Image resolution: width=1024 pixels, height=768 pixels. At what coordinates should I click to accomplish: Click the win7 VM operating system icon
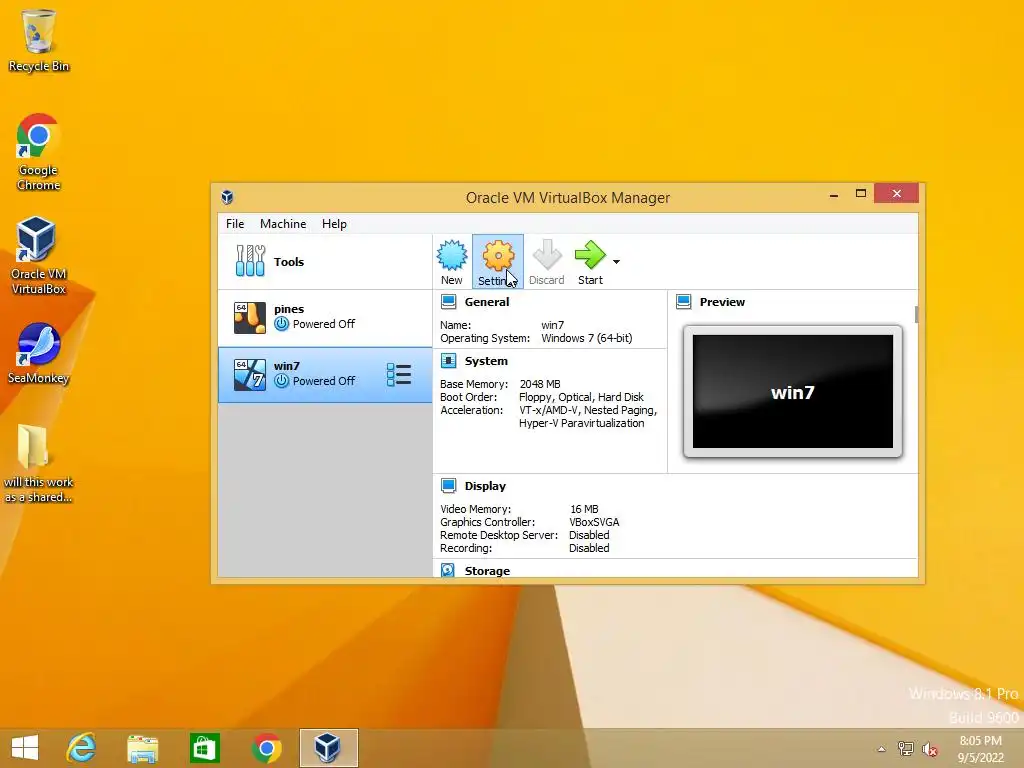click(x=249, y=375)
